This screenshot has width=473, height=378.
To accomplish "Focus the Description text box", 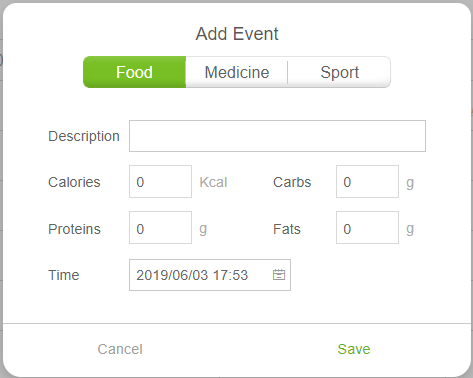I will [x=277, y=136].
